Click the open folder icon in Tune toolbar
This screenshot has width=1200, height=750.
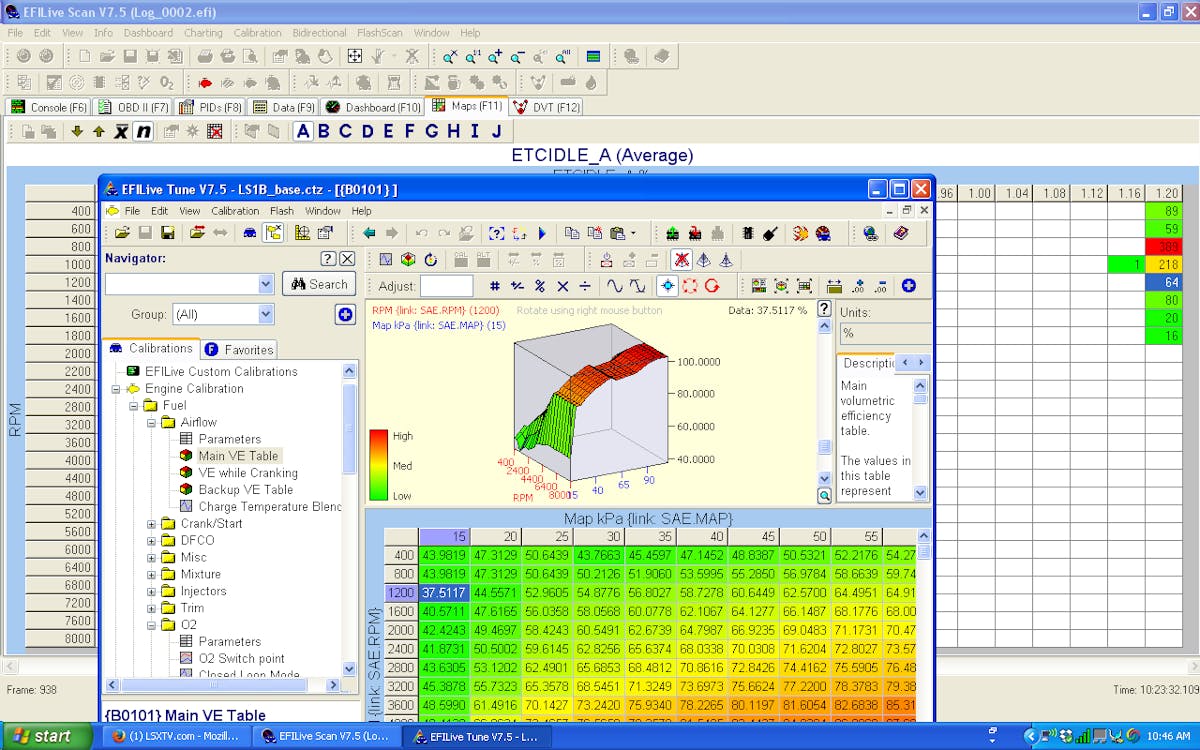point(122,233)
